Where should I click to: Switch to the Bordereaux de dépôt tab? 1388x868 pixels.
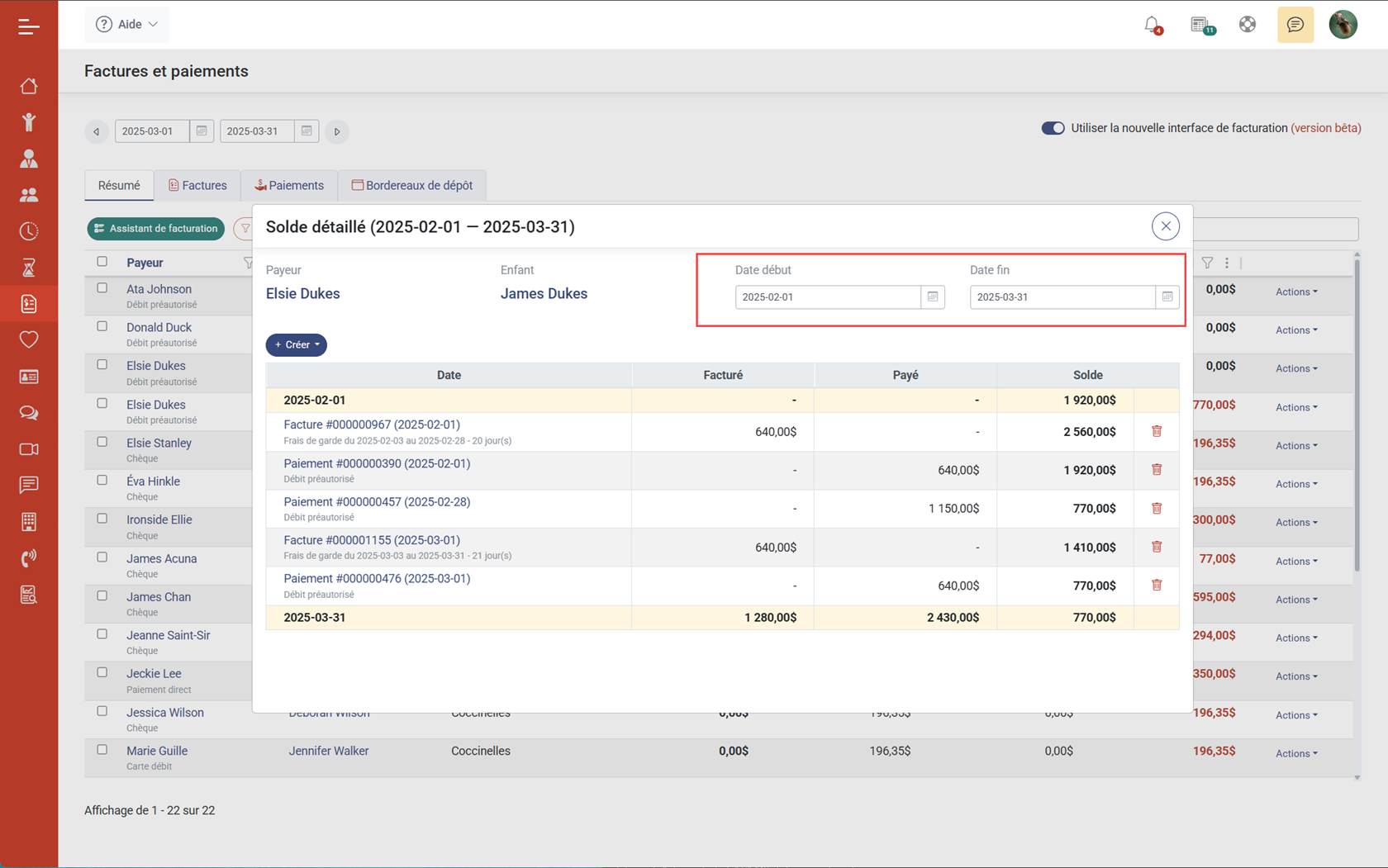tap(411, 186)
